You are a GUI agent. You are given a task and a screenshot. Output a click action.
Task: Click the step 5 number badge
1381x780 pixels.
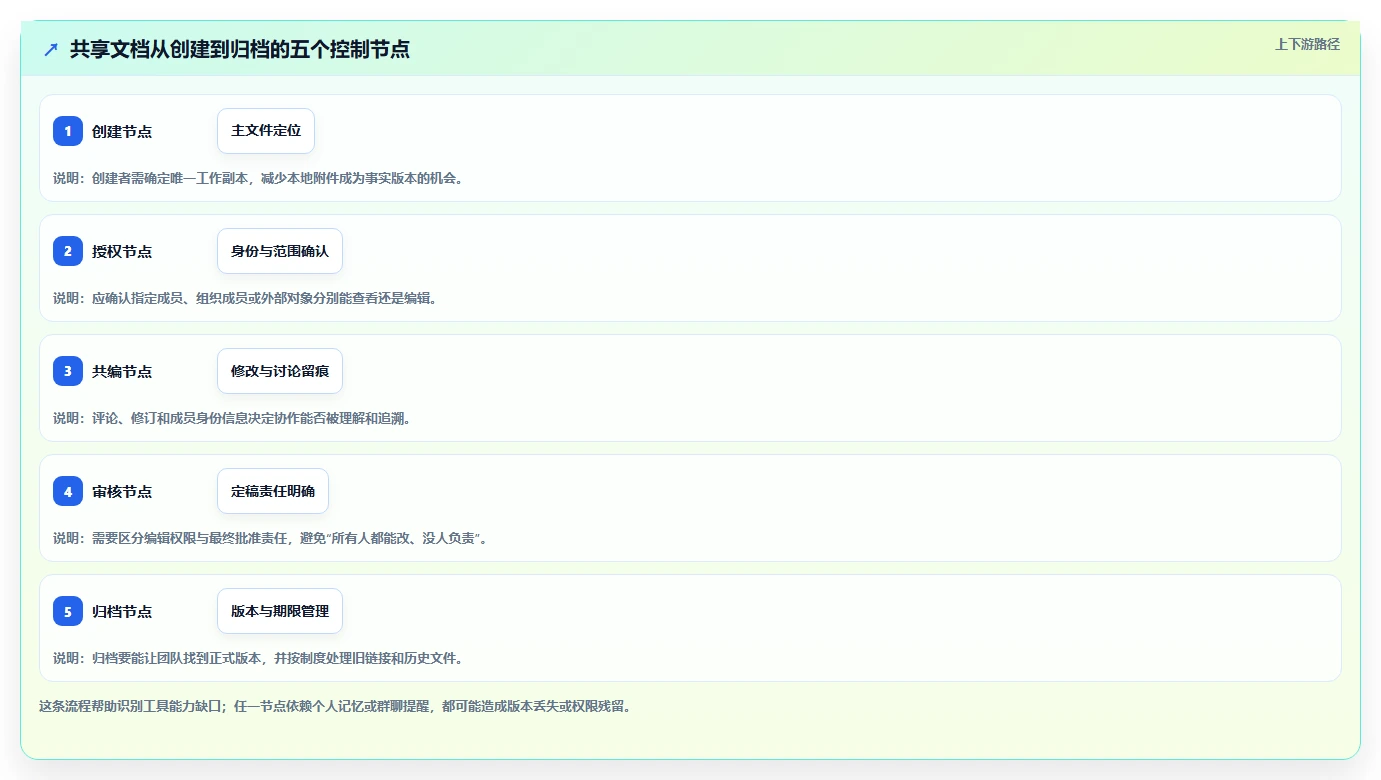coord(68,611)
